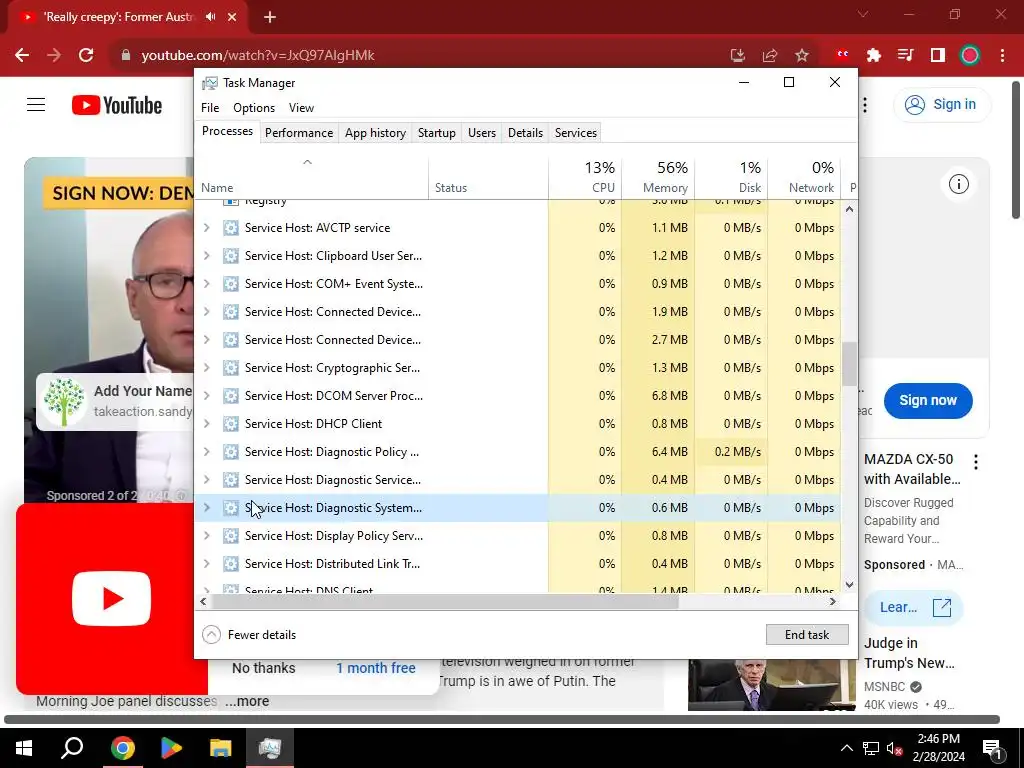Open Windows Start menu
The image size is (1024, 768).
(x=24, y=748)
